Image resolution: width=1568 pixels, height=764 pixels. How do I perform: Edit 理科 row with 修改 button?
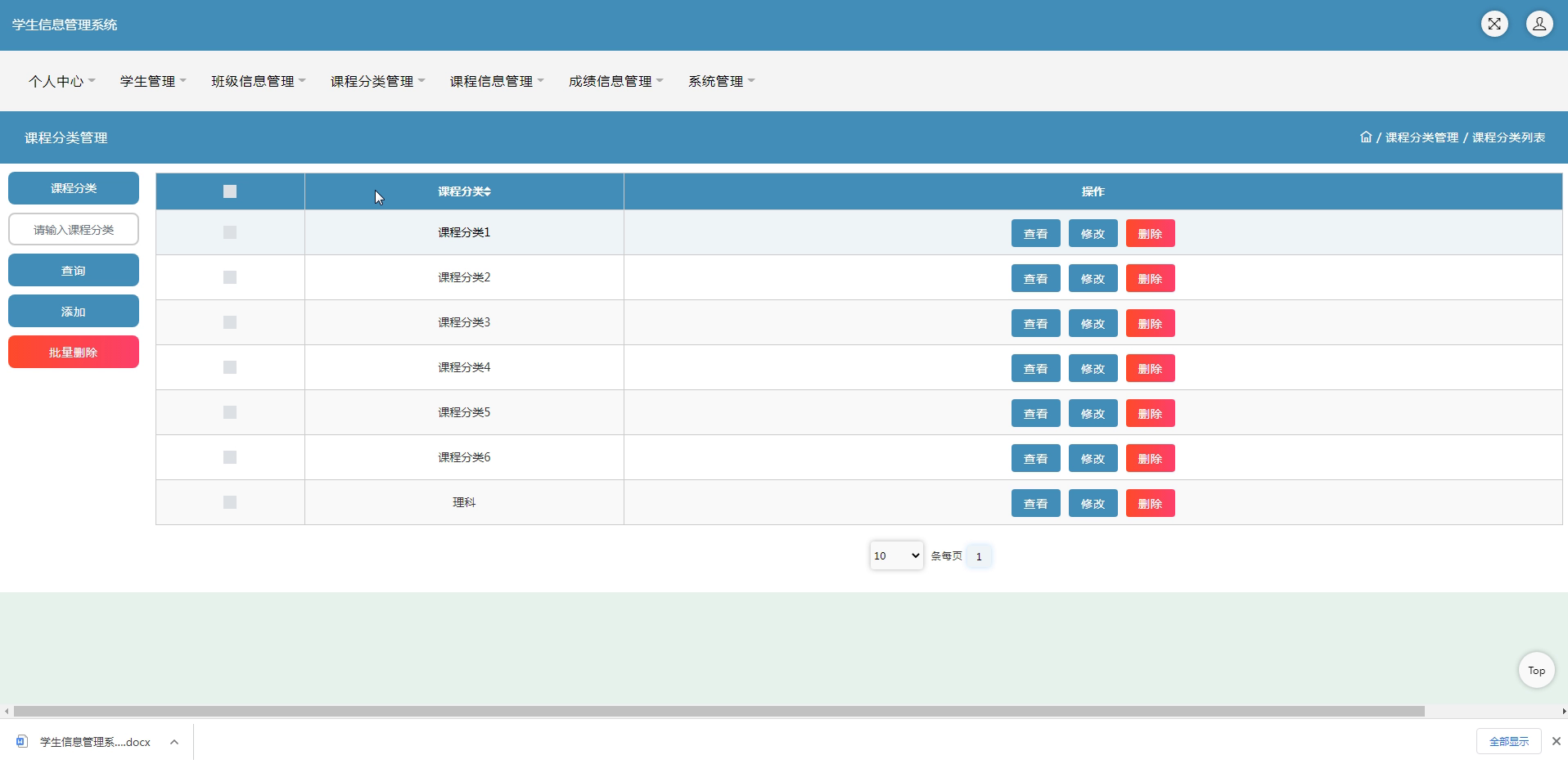pyautogui.click(x=1093, y=503)
